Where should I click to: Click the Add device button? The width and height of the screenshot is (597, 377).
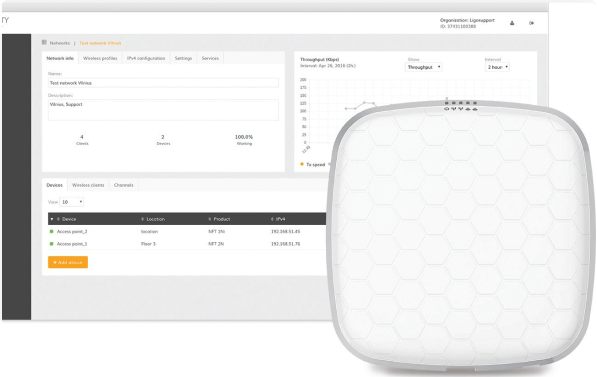point(68,262)
